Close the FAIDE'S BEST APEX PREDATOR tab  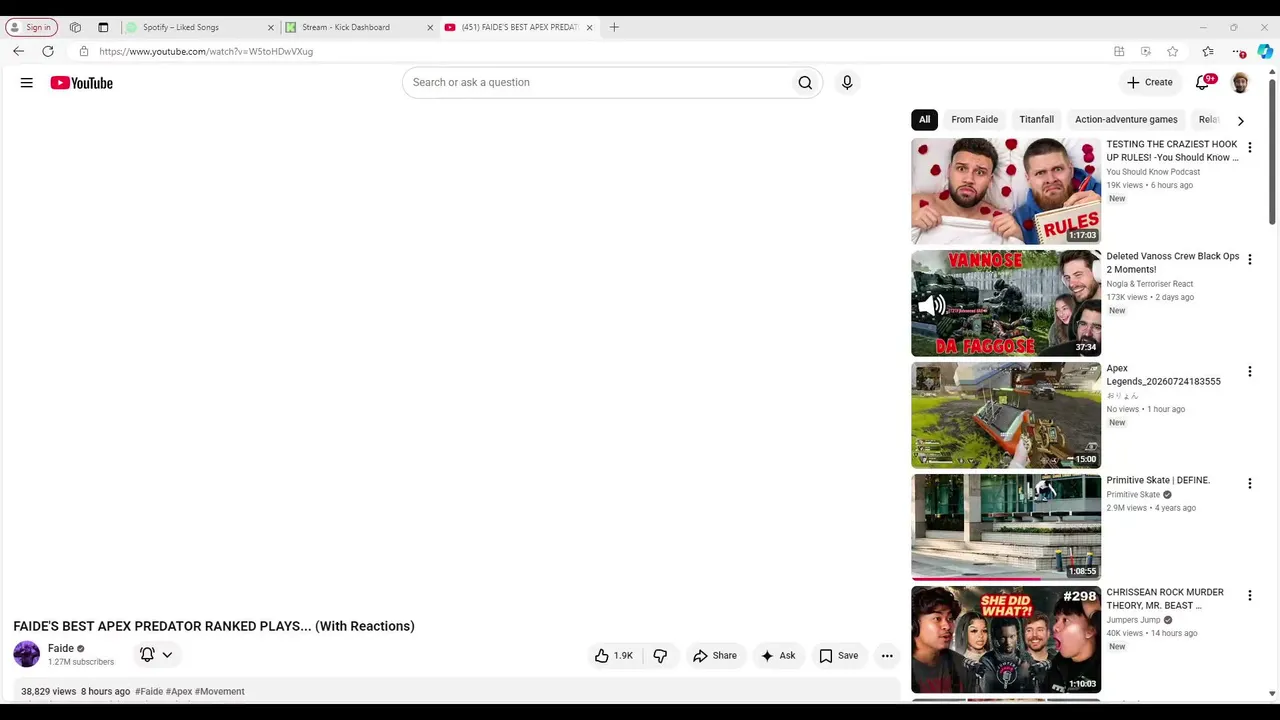click(589, 28)
